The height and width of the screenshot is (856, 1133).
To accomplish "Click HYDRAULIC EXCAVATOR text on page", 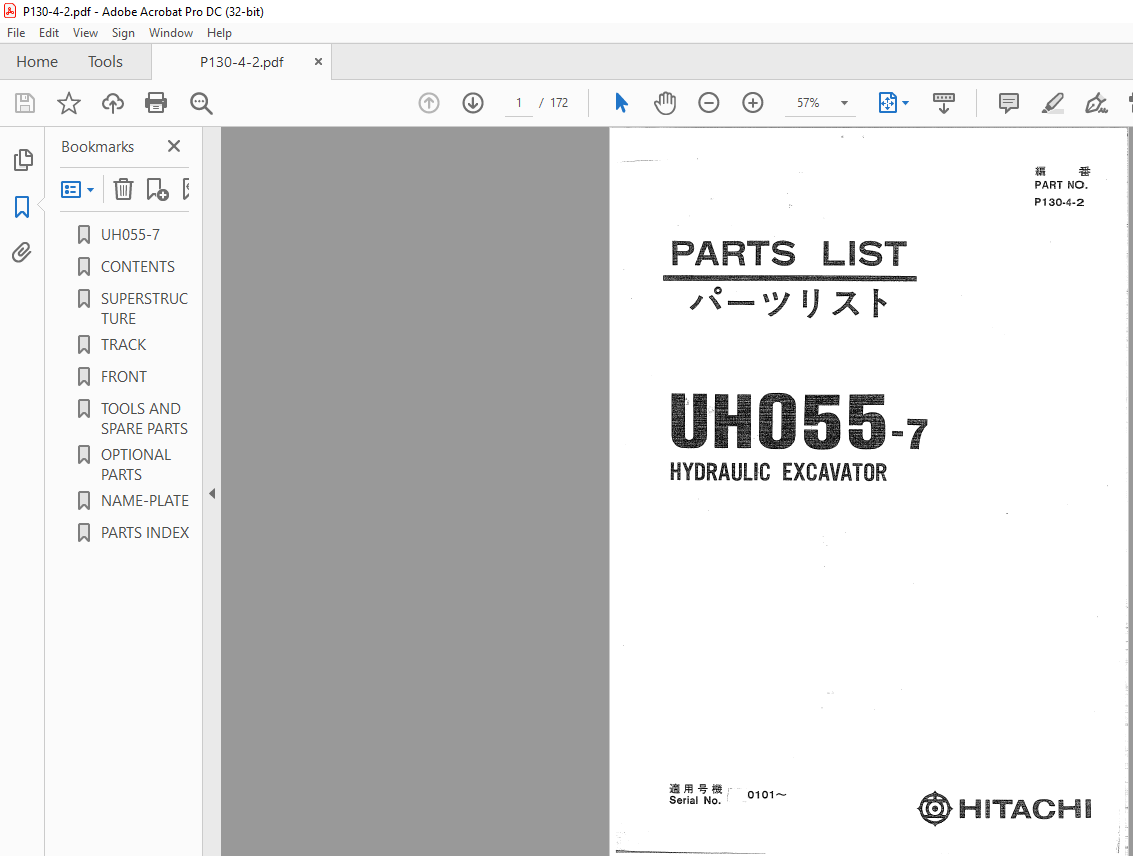I will pyautogui.click(x=778, y=472).
